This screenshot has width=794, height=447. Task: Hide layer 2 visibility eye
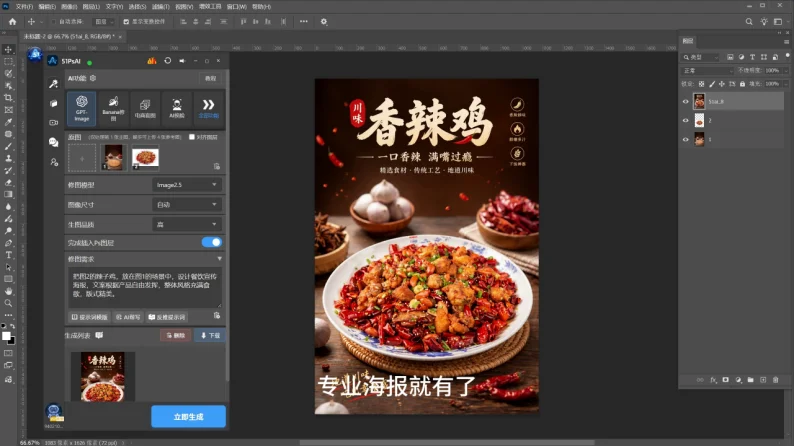coord(686,120)
